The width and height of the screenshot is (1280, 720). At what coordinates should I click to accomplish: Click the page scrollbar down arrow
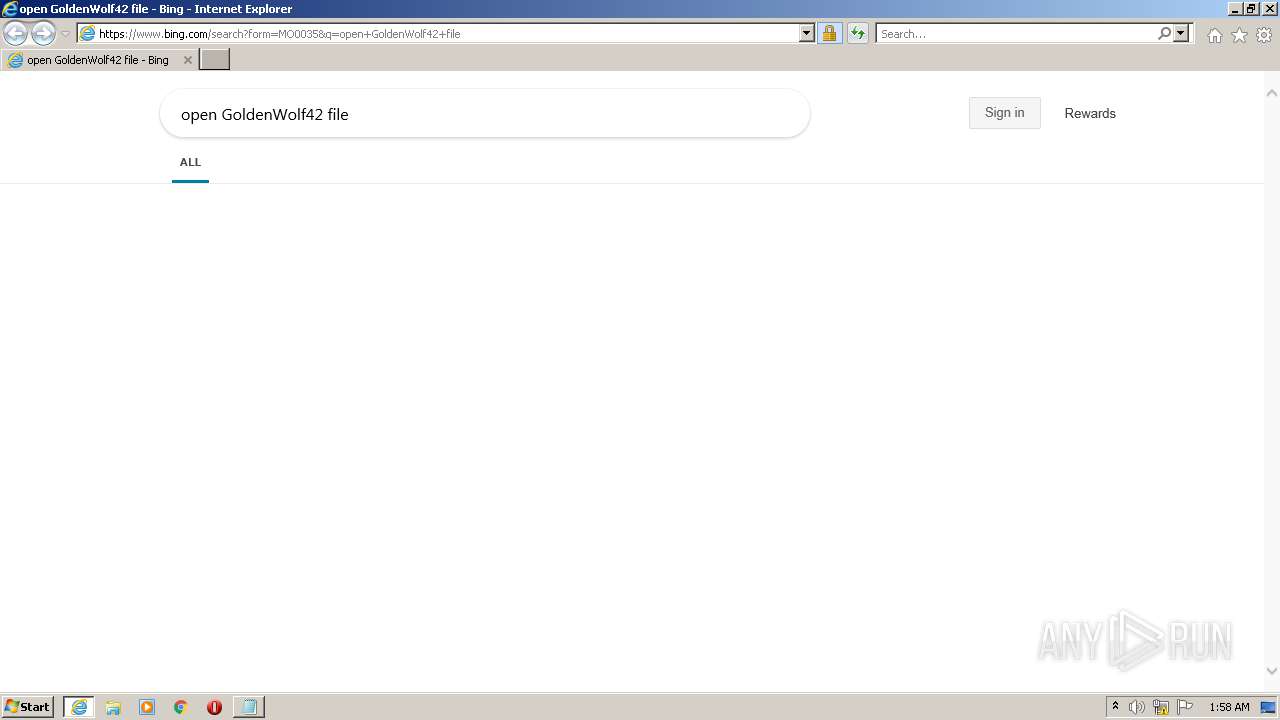1272,671
